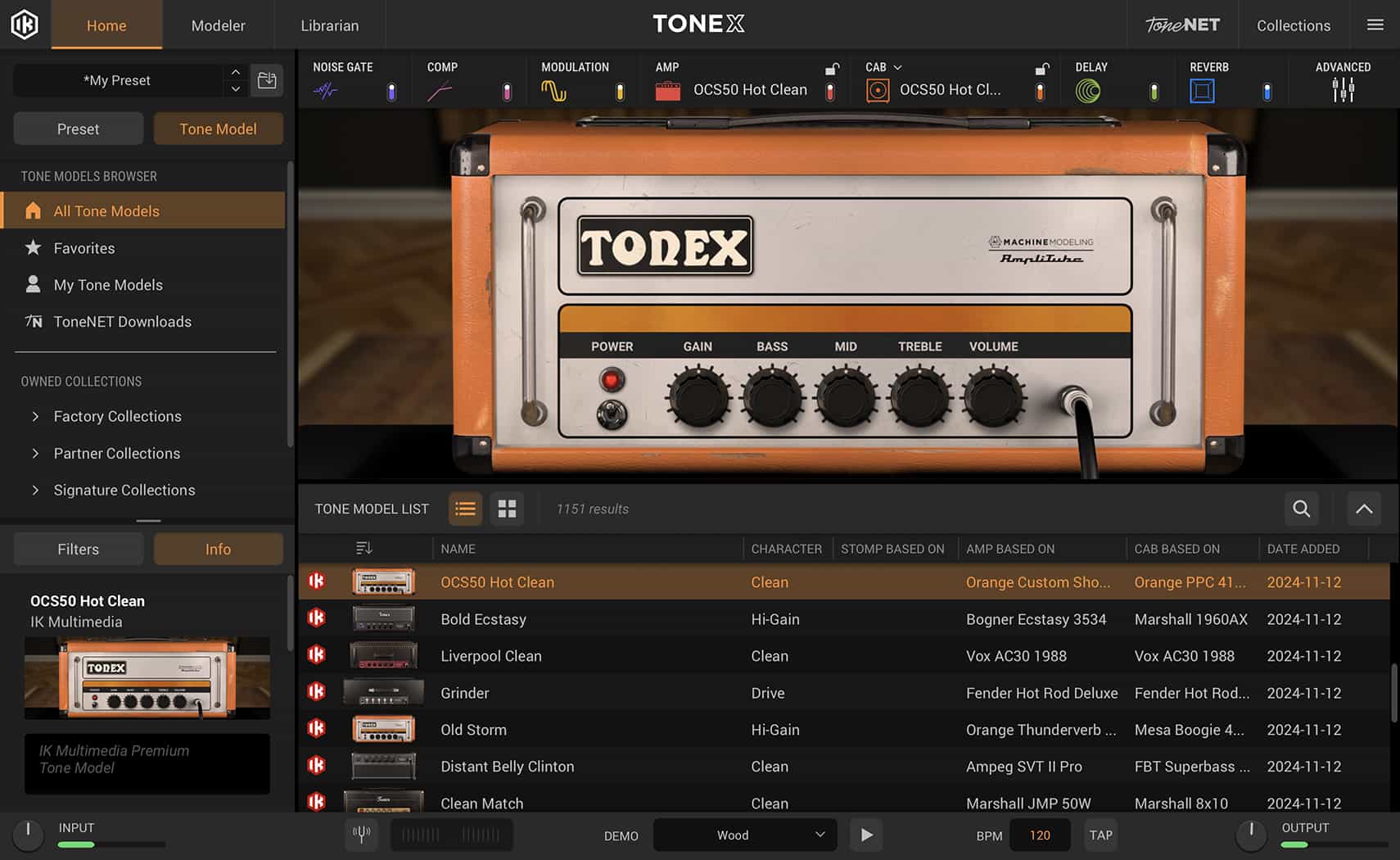
Task: Click the amp thumbnail icon for OCS50 Hot Clean
Action: coord(668,90)
